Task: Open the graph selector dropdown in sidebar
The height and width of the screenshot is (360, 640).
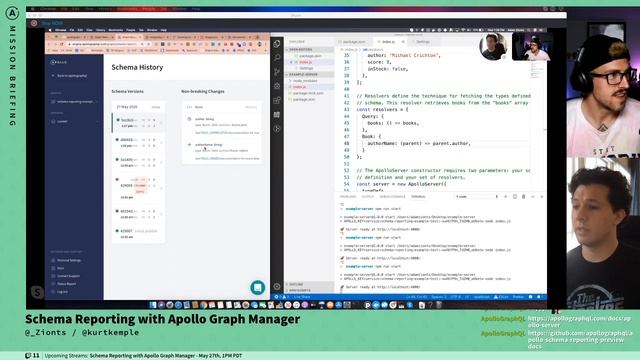Action: click(75, 102)
